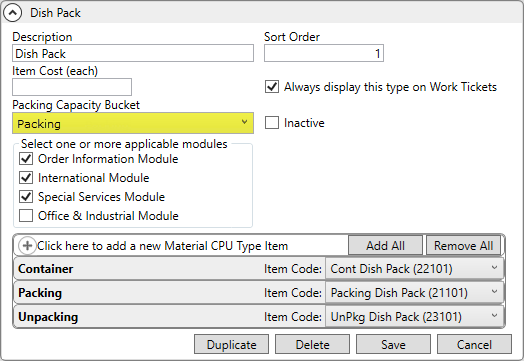Click the Dish Pack header title
The width and height of the screenshot is (524, 361).
click(55, 13)
